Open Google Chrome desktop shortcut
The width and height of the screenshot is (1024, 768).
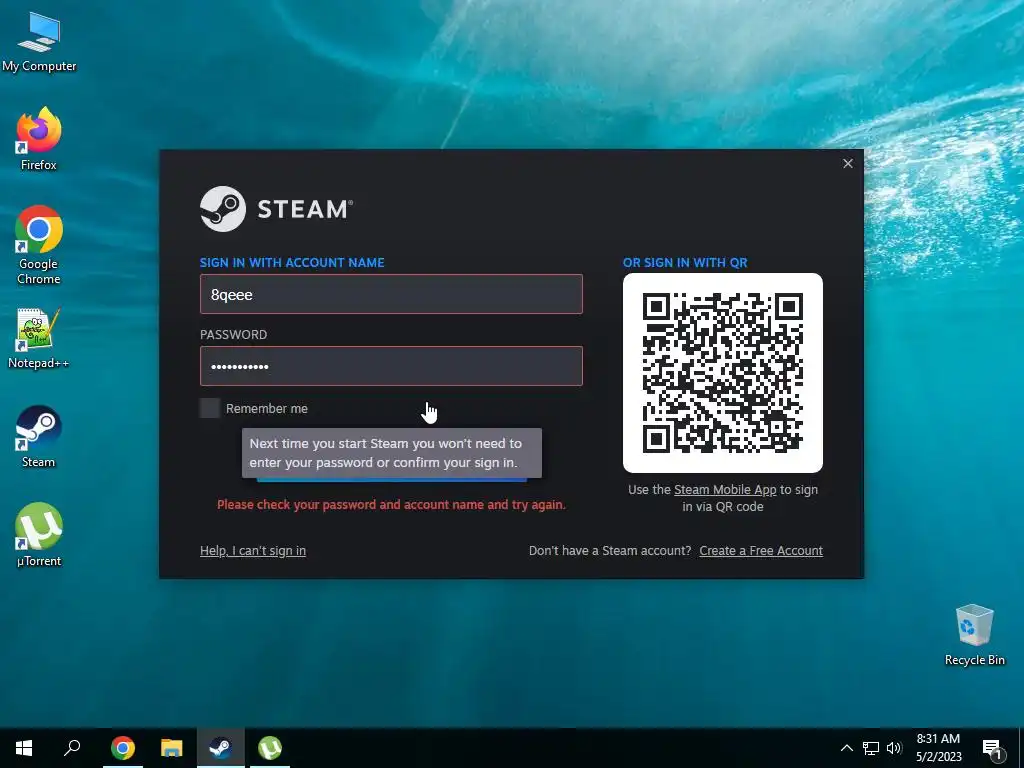39,245
